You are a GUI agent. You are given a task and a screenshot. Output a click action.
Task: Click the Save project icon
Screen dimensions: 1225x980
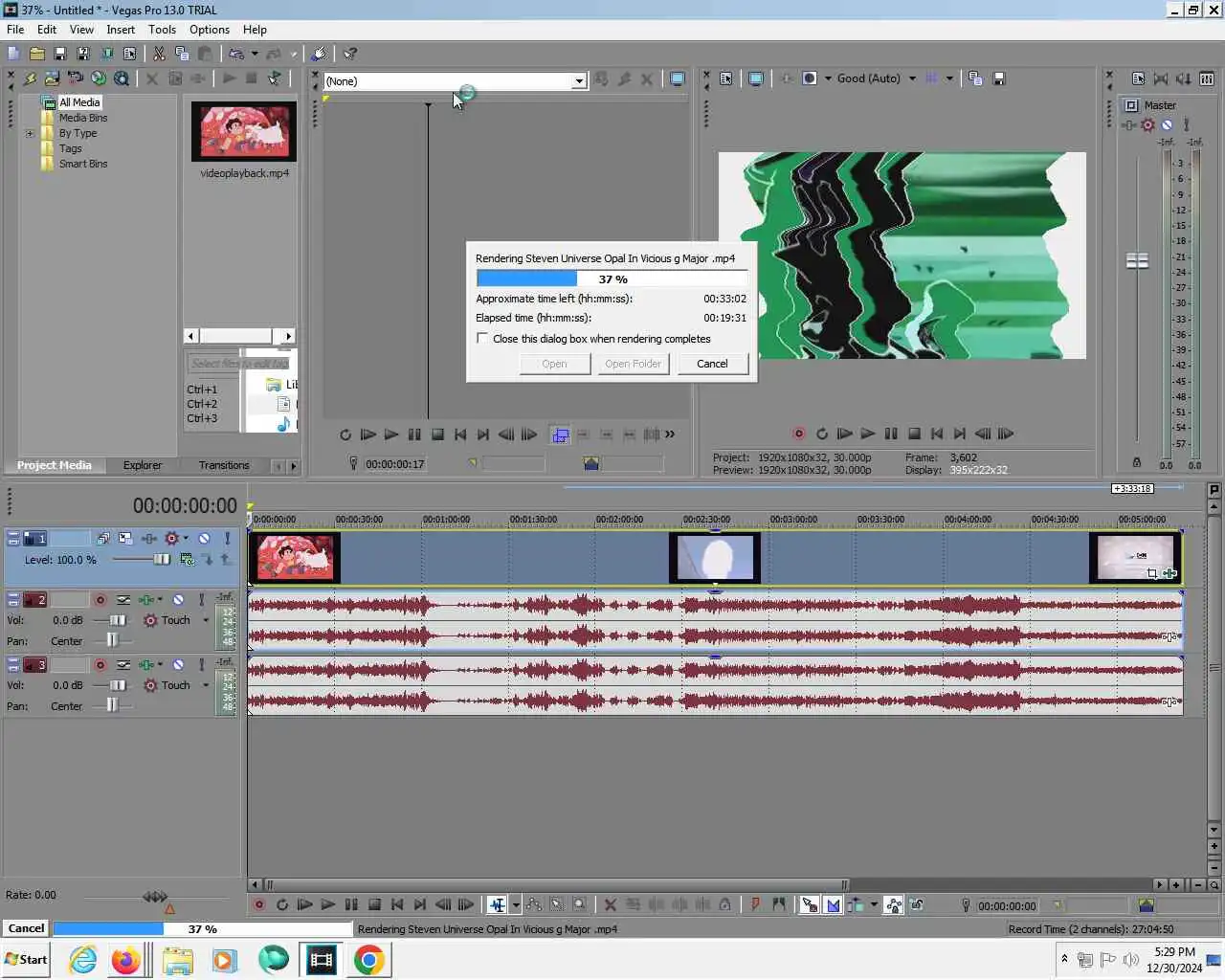pos(59,54)
